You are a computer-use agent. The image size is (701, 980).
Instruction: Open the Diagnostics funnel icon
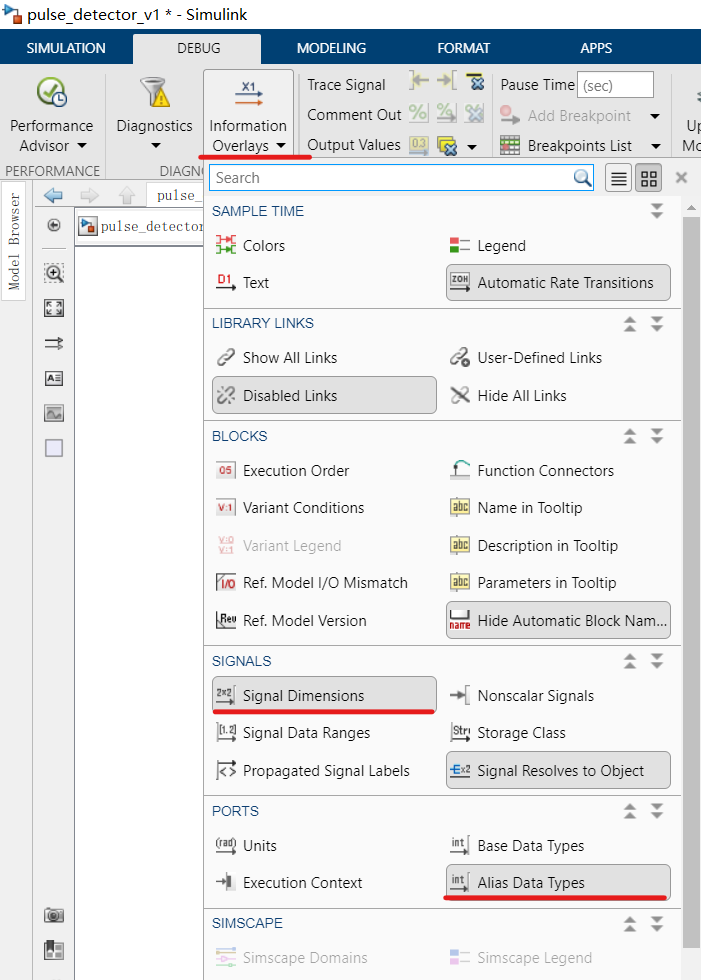point(154,92)
